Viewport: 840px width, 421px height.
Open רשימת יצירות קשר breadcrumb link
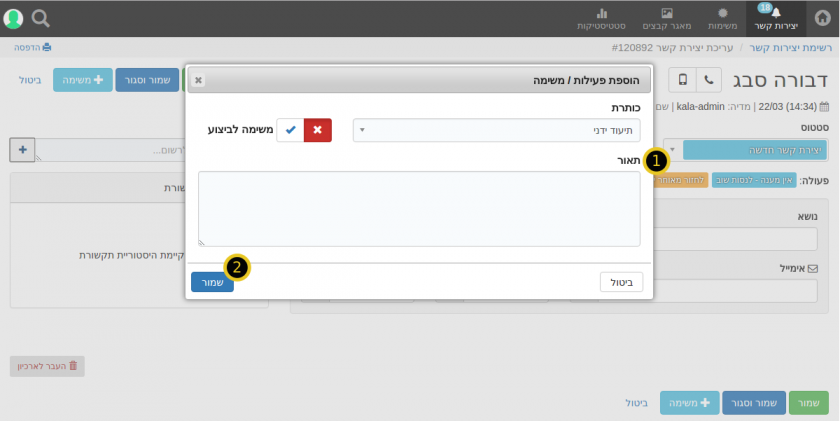(x=790, y=48)
